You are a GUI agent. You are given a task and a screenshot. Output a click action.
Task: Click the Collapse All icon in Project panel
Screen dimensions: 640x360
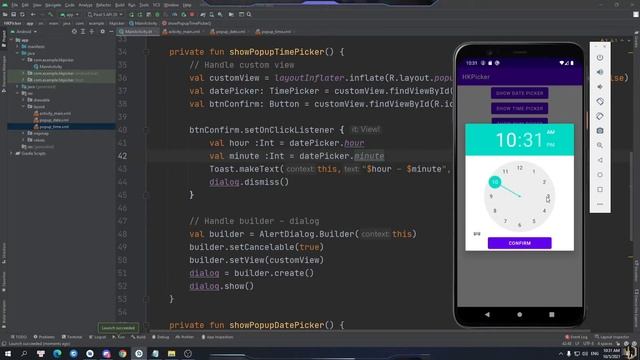[92, 31]
